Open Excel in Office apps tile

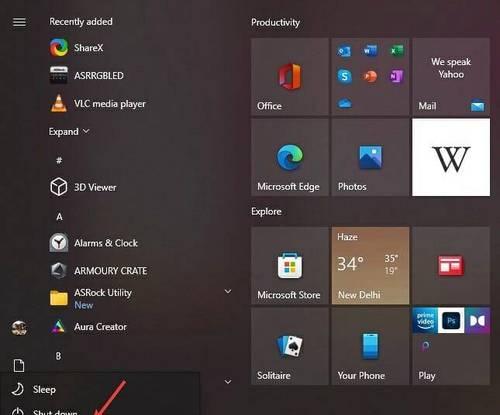(x=397, y=51)
